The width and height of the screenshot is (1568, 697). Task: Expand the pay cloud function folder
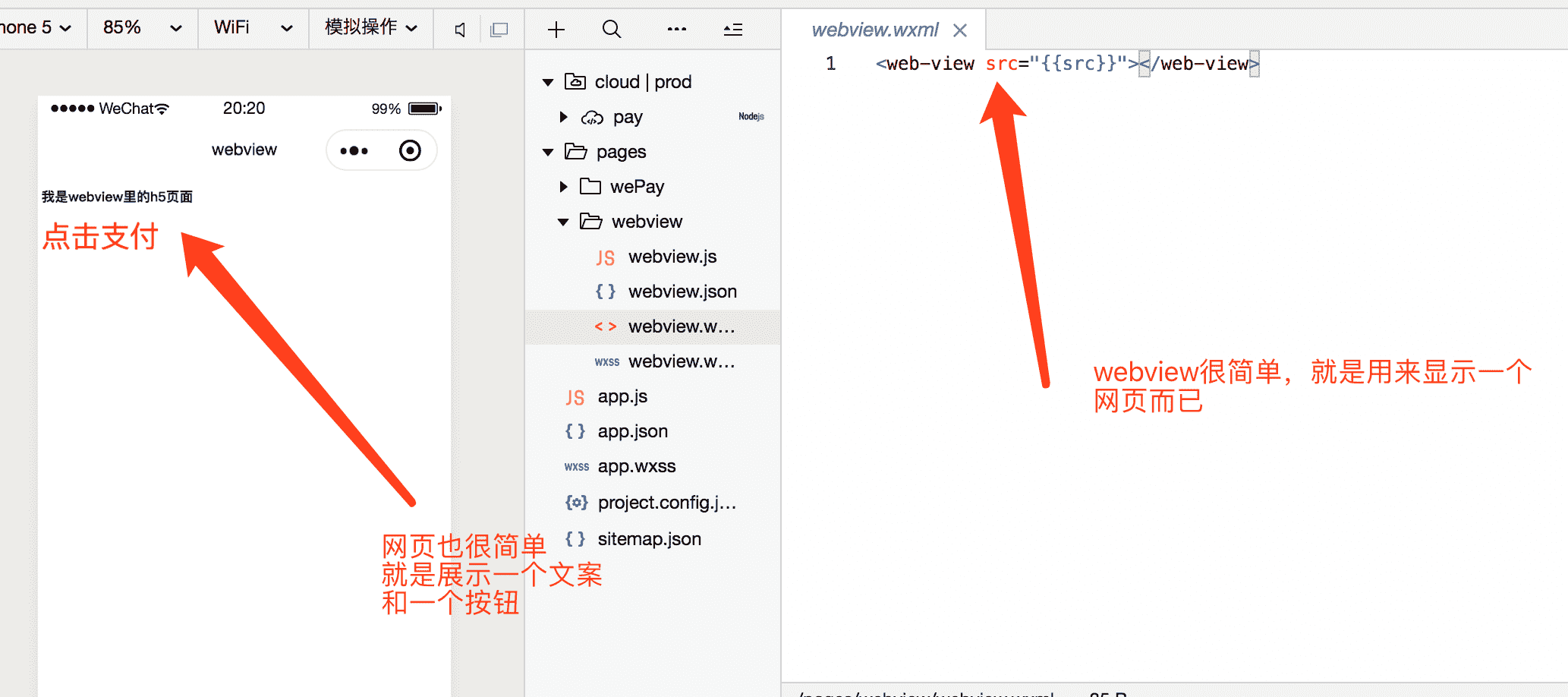click(x=563, y=117)
